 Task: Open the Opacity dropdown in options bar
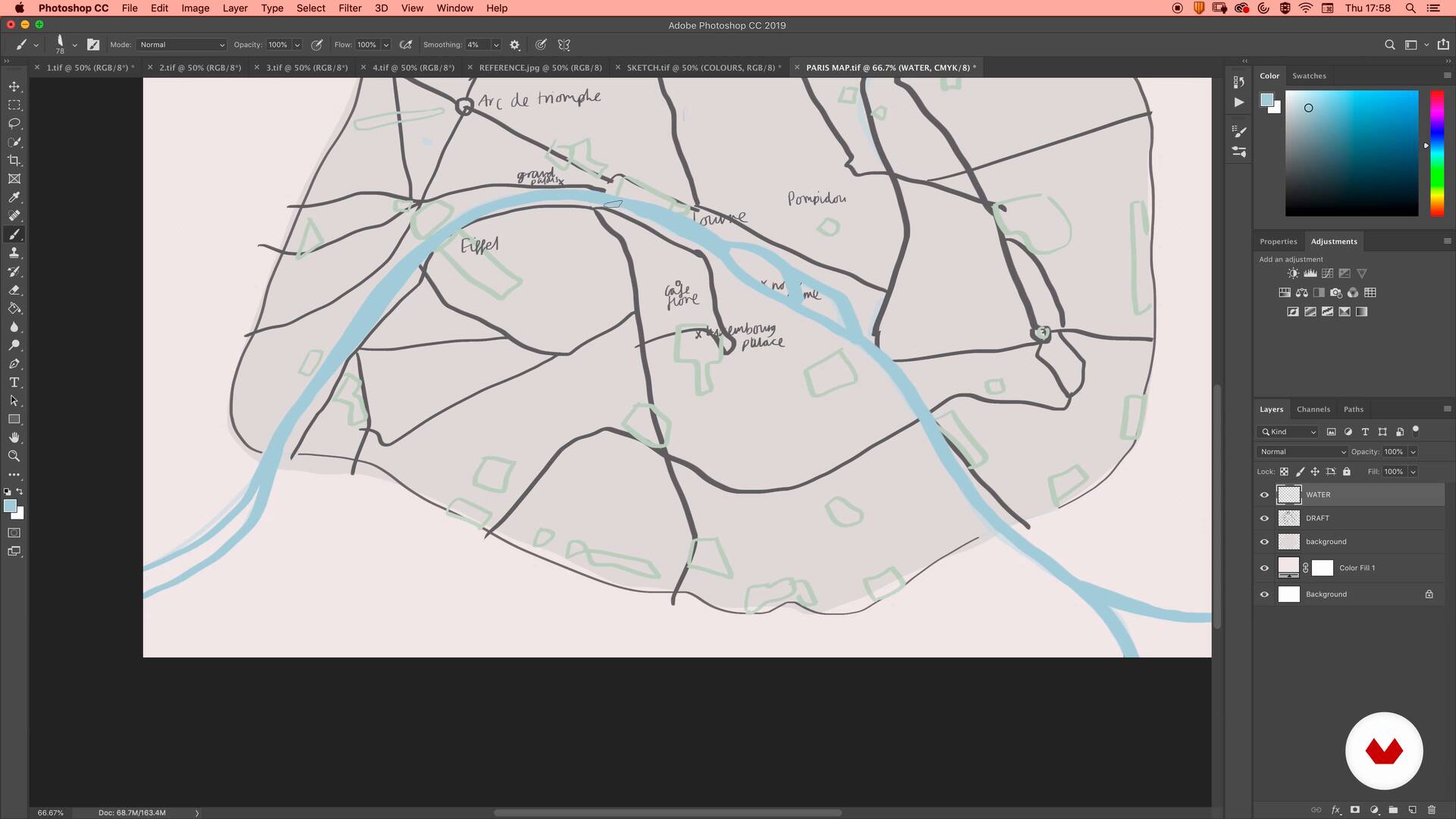coord(297,45)
